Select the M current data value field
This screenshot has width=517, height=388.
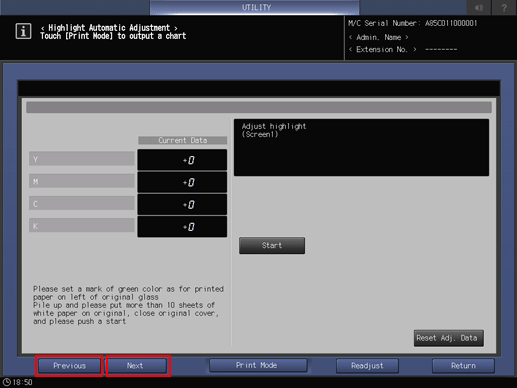click(182, 182)
